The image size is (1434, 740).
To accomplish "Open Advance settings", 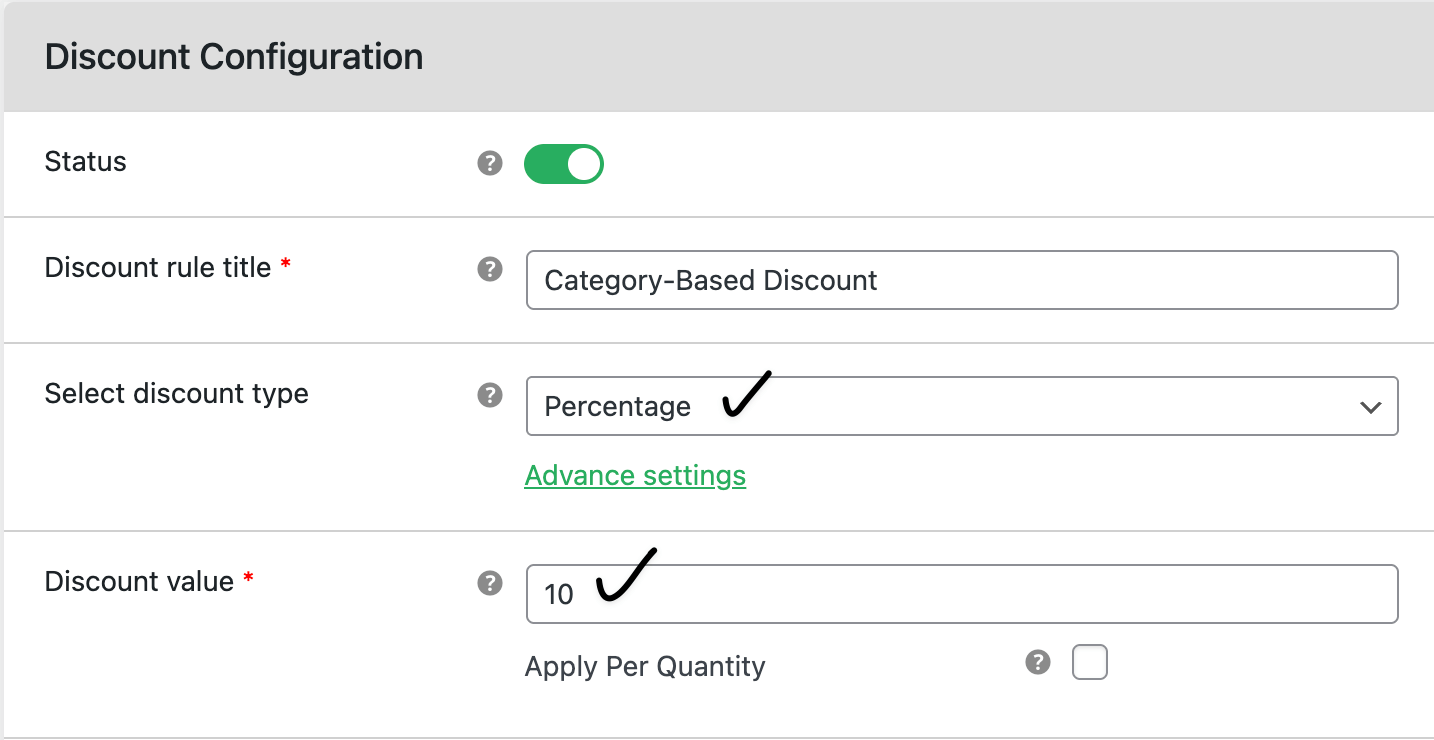I will click(635, 475).
